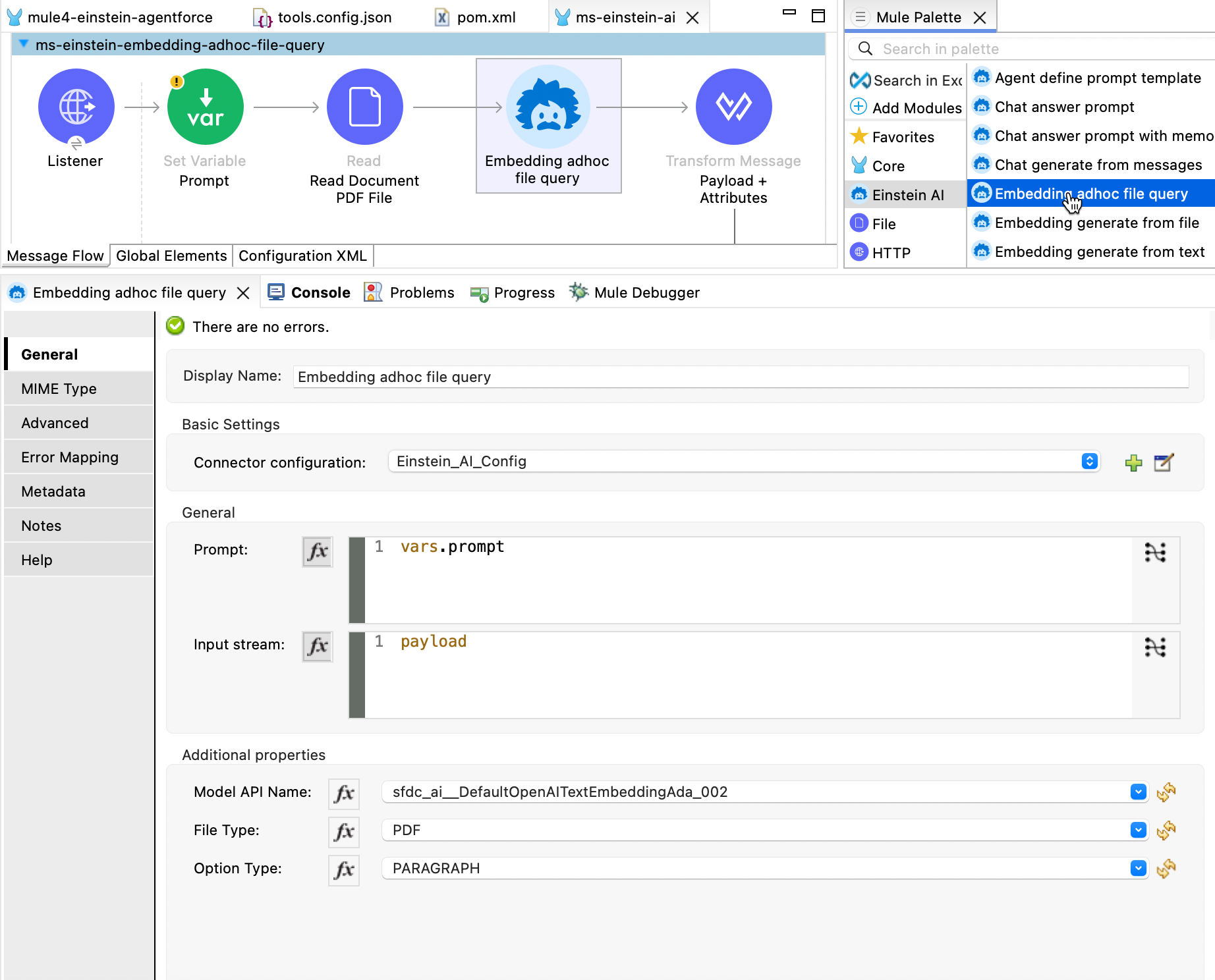The height and width of the screenshot is (980, 1215).
Task: Choose Chat generate from messages operation
Action: pos(1092,165)
